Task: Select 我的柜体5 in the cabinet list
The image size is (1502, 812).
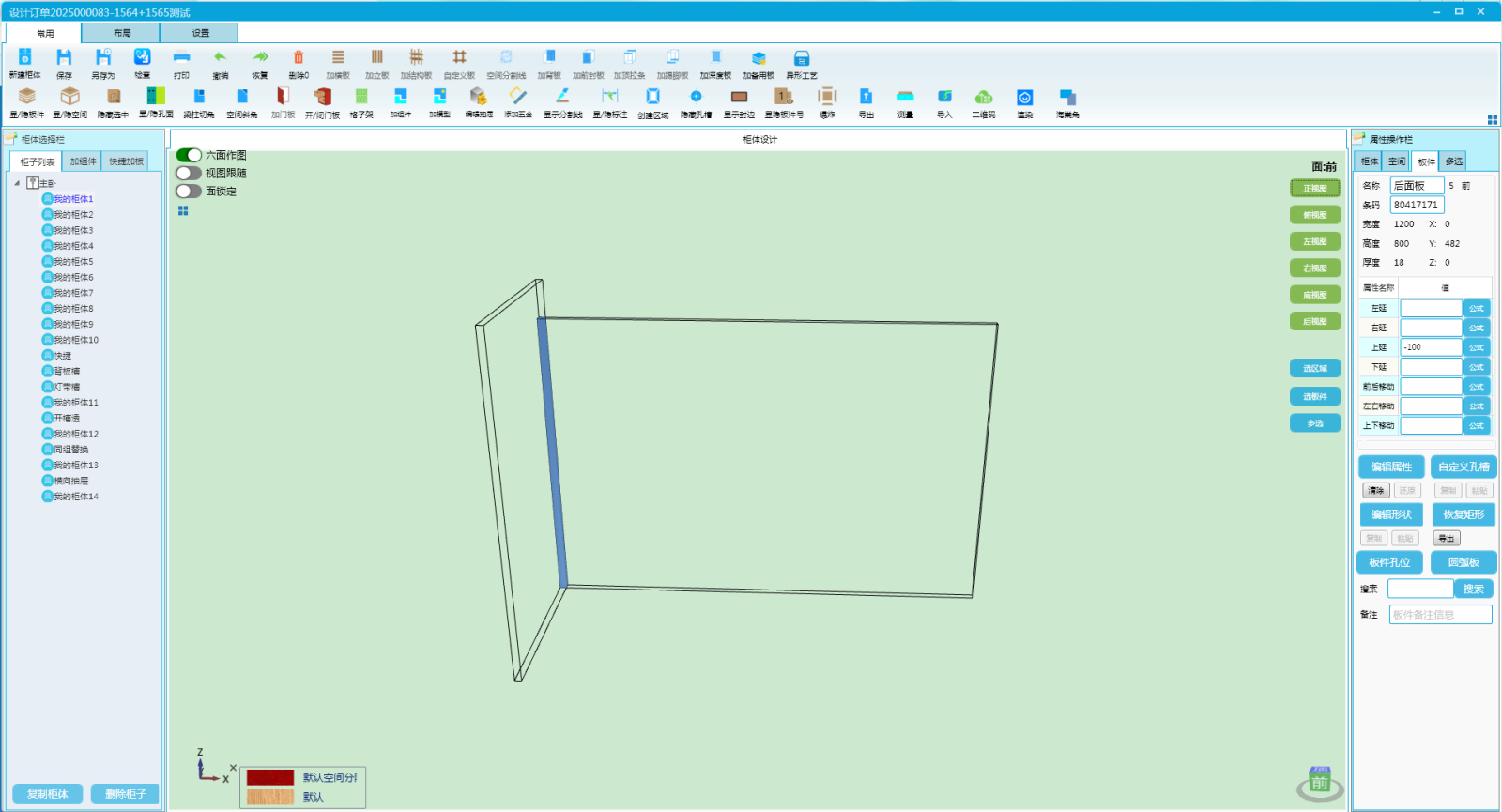Action: pyautogui.click(x=73, y=262)
